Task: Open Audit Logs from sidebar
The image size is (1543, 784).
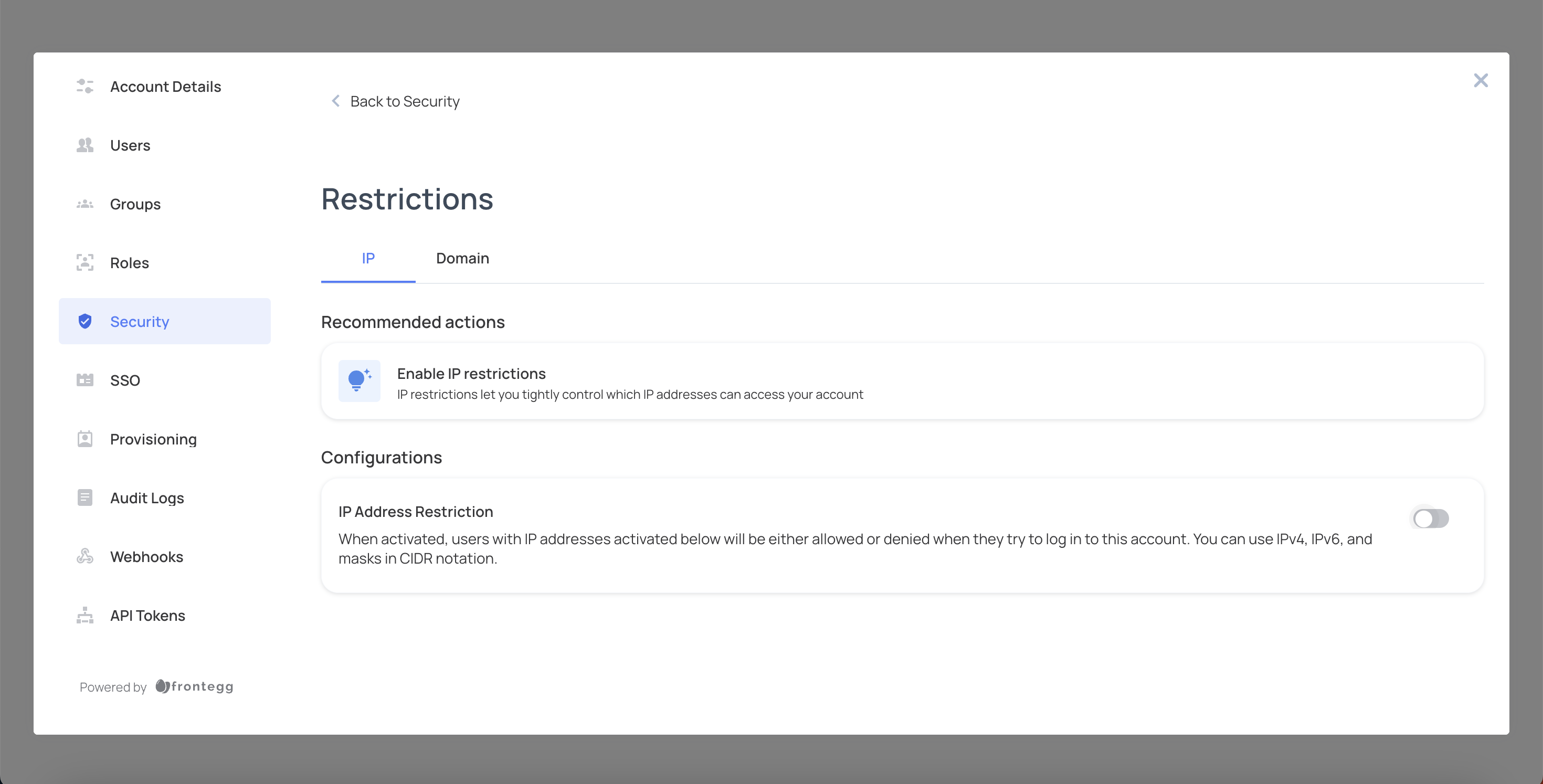Action: tap(148, 497)
